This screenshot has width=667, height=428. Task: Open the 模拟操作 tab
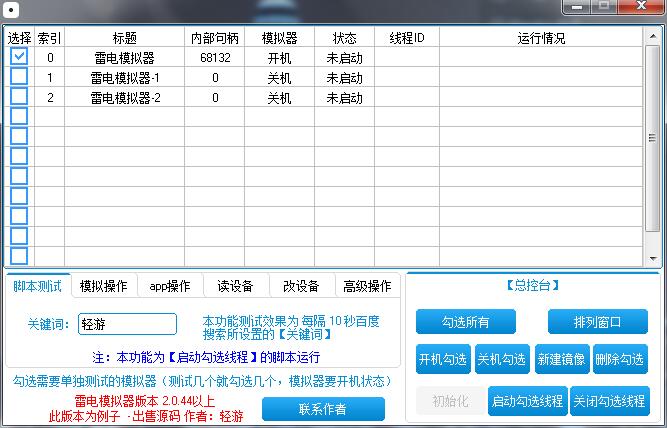[104, 286]
